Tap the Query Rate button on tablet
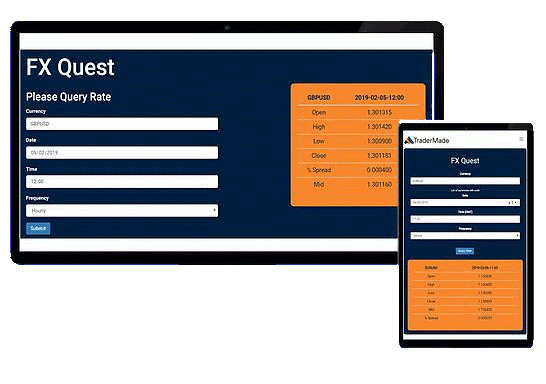 point(465,251)
